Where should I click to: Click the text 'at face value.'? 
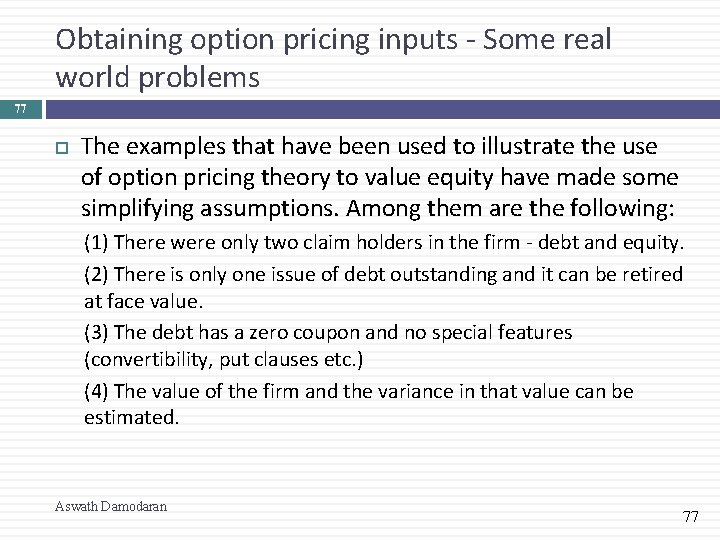(143, 302)
